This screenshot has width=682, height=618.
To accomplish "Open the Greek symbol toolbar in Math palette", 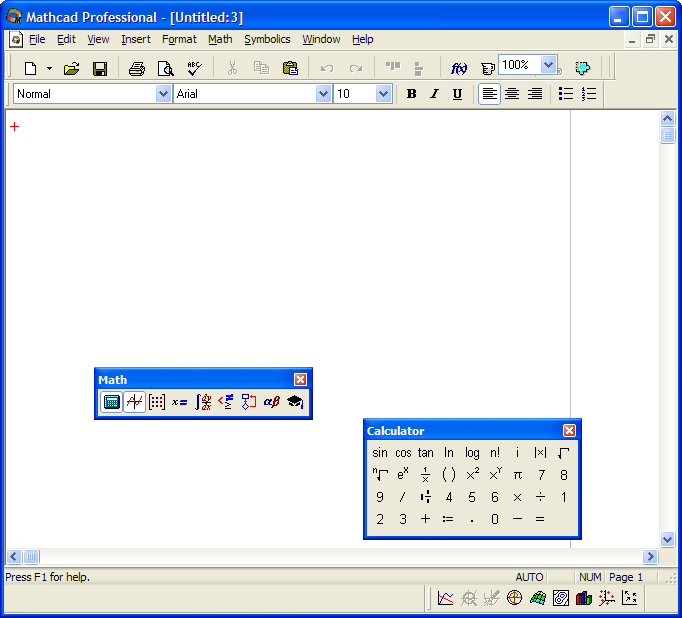I will (272, 402).
